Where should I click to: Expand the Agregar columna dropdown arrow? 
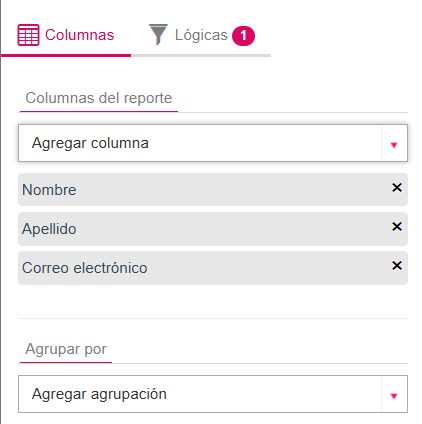point(394,145)
